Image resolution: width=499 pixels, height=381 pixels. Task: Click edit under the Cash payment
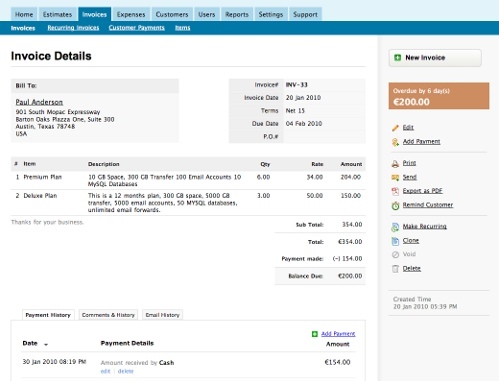tap(105, 371)
